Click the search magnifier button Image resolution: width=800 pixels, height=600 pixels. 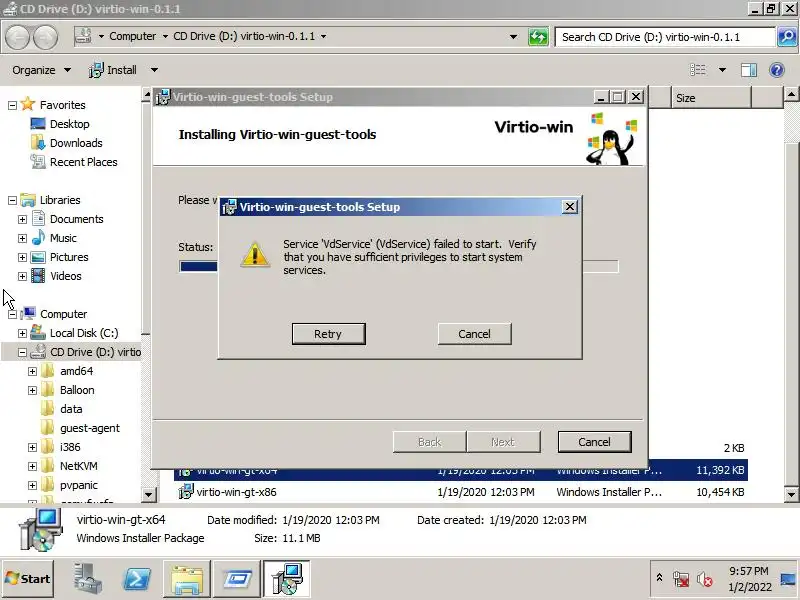787,37
